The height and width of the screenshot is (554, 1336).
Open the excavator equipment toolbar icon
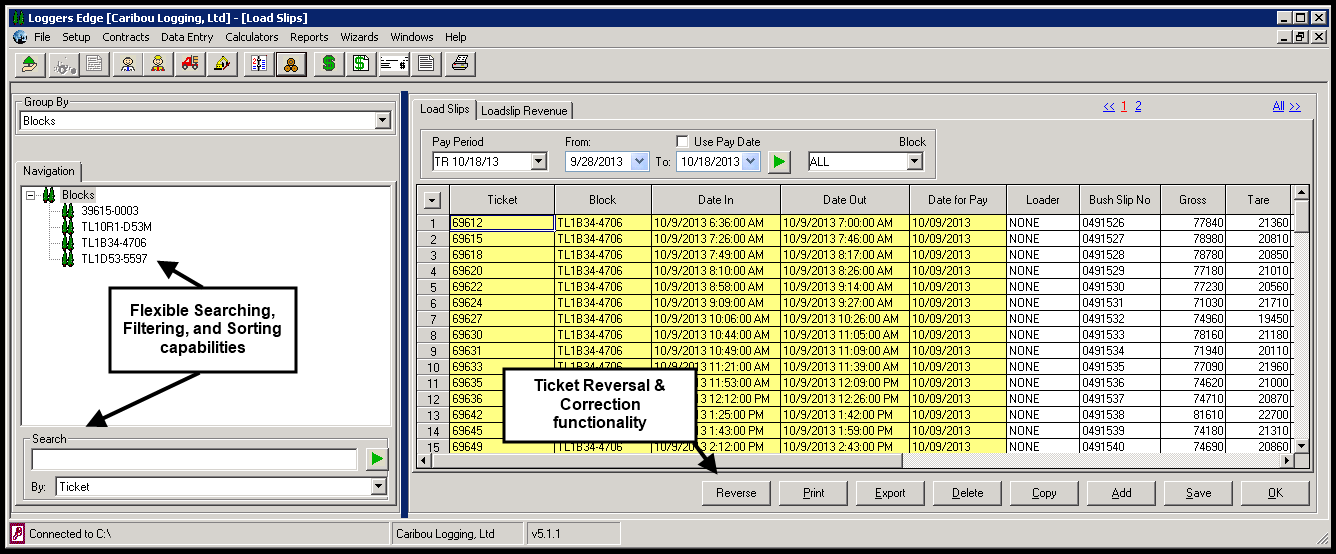tap(222, 64)
